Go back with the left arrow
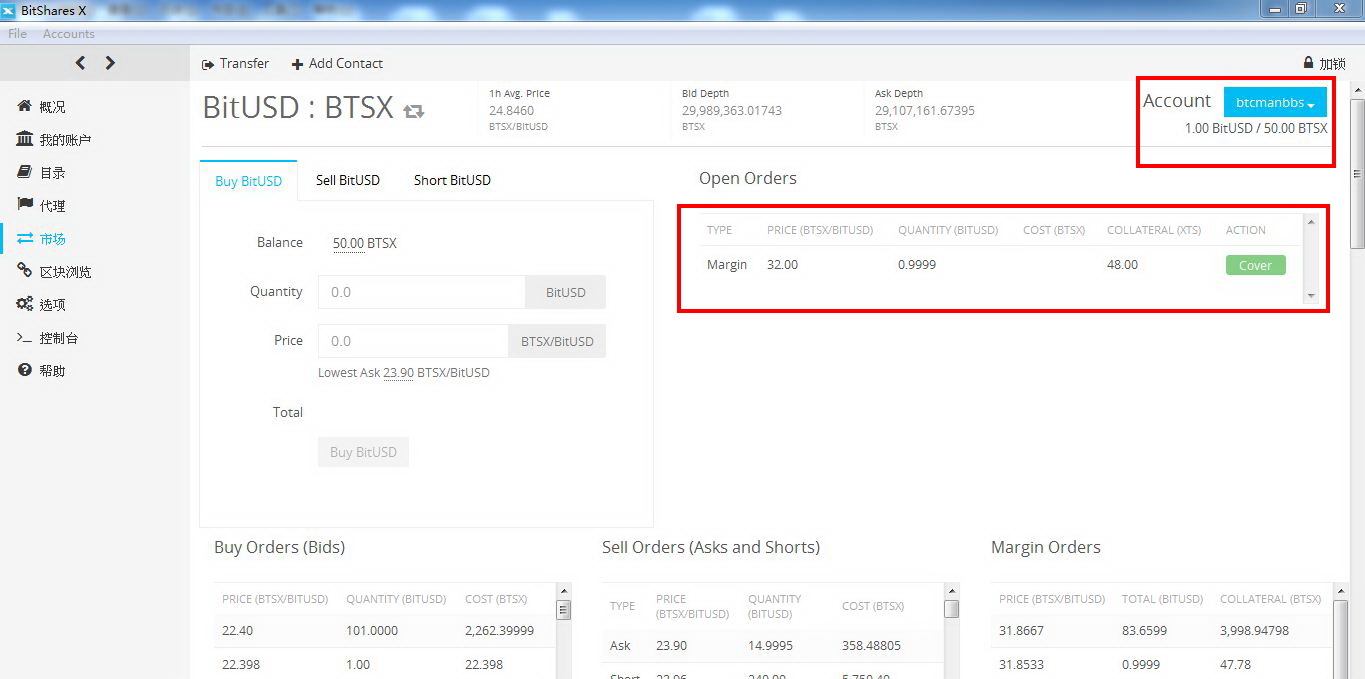This screenshot has width=1365, height=679. click(x=80, y=63)
